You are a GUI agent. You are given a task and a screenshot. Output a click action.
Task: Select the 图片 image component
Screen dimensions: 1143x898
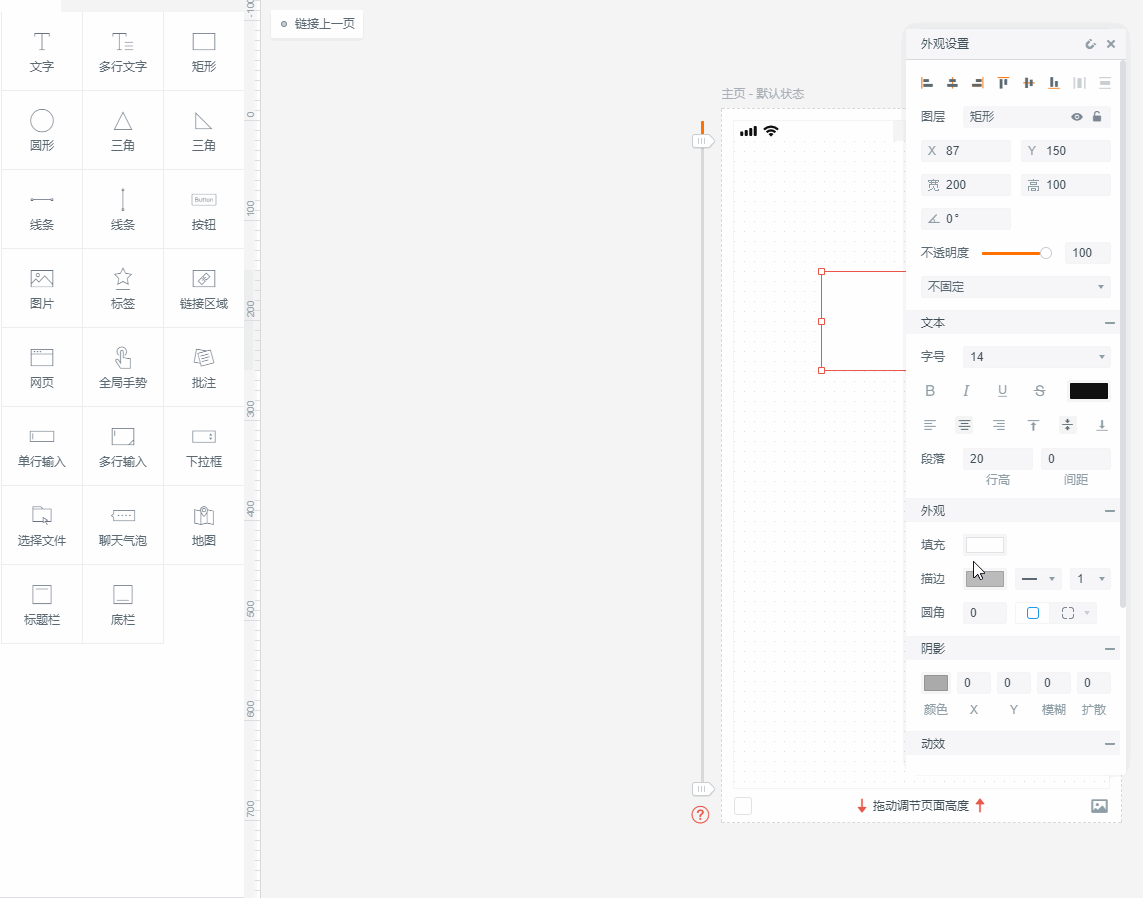[x=42, y=289]
